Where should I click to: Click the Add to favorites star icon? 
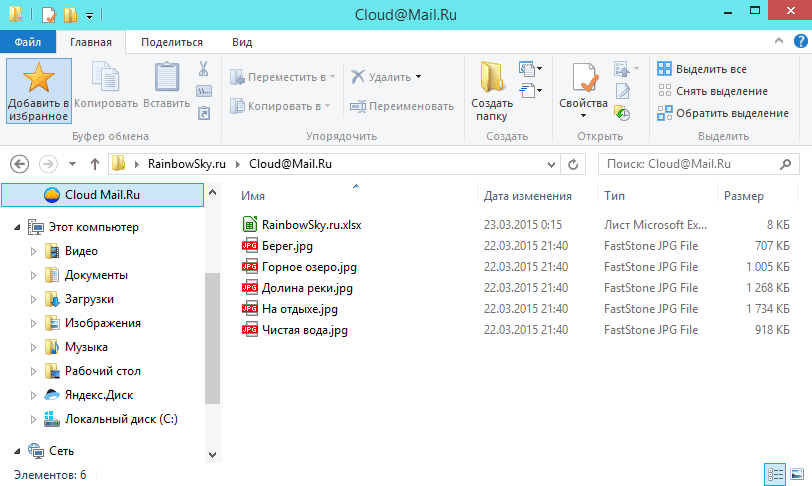39,77
